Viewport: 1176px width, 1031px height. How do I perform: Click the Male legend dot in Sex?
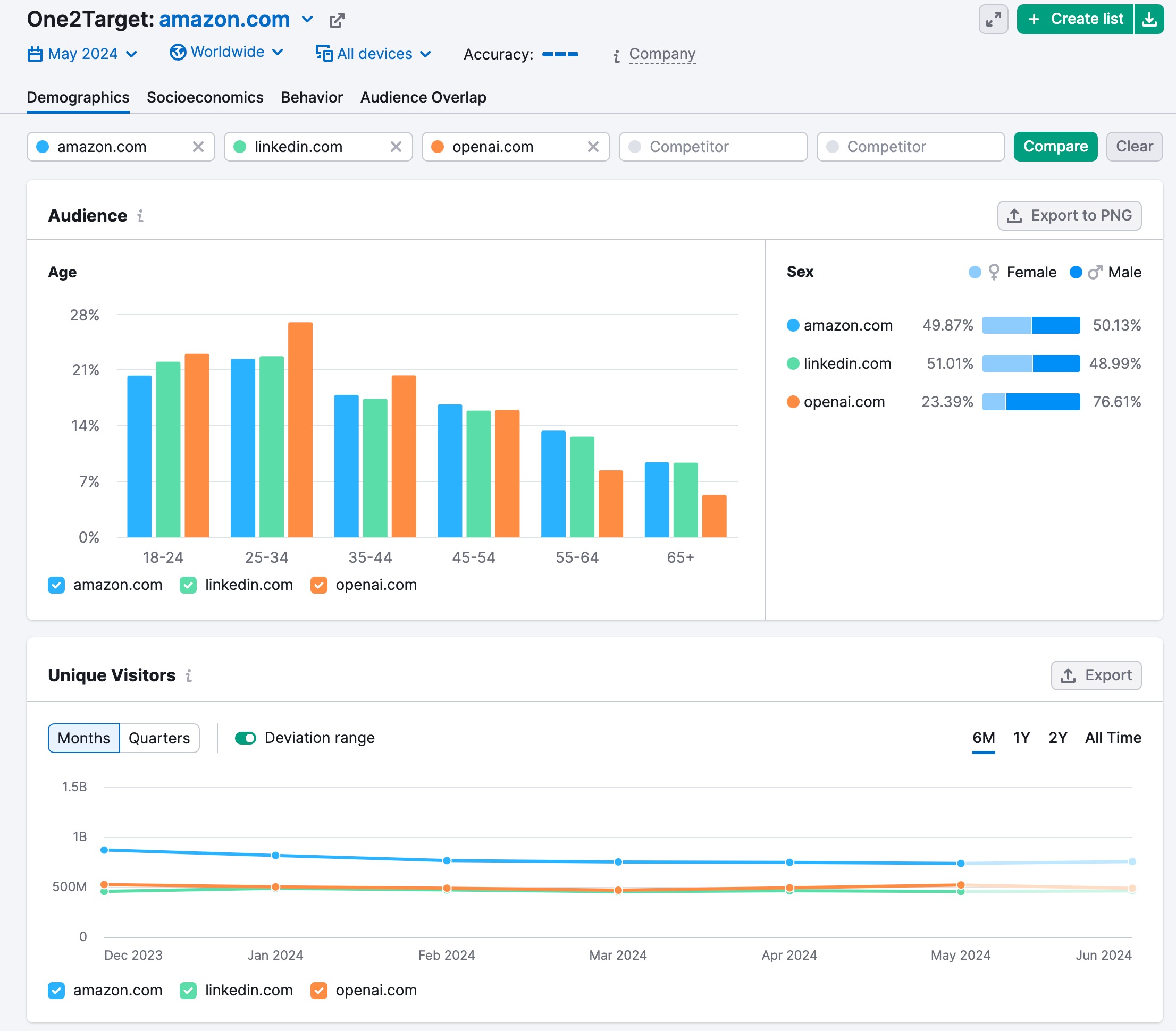1076,272
